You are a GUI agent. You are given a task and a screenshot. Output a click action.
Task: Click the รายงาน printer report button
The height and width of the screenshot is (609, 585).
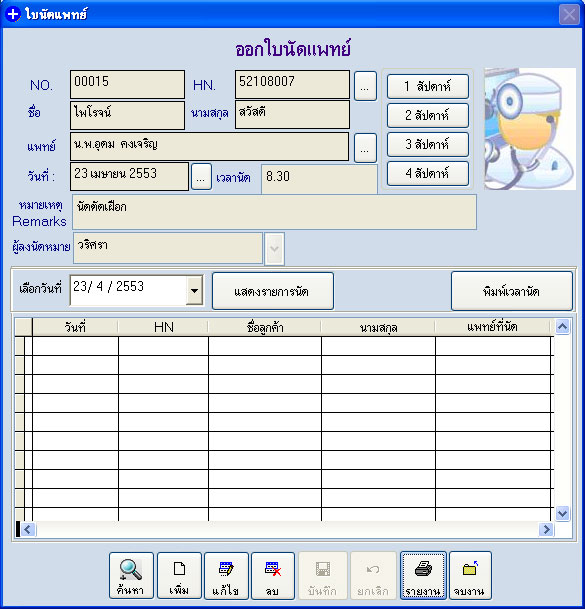pos(423,576)
